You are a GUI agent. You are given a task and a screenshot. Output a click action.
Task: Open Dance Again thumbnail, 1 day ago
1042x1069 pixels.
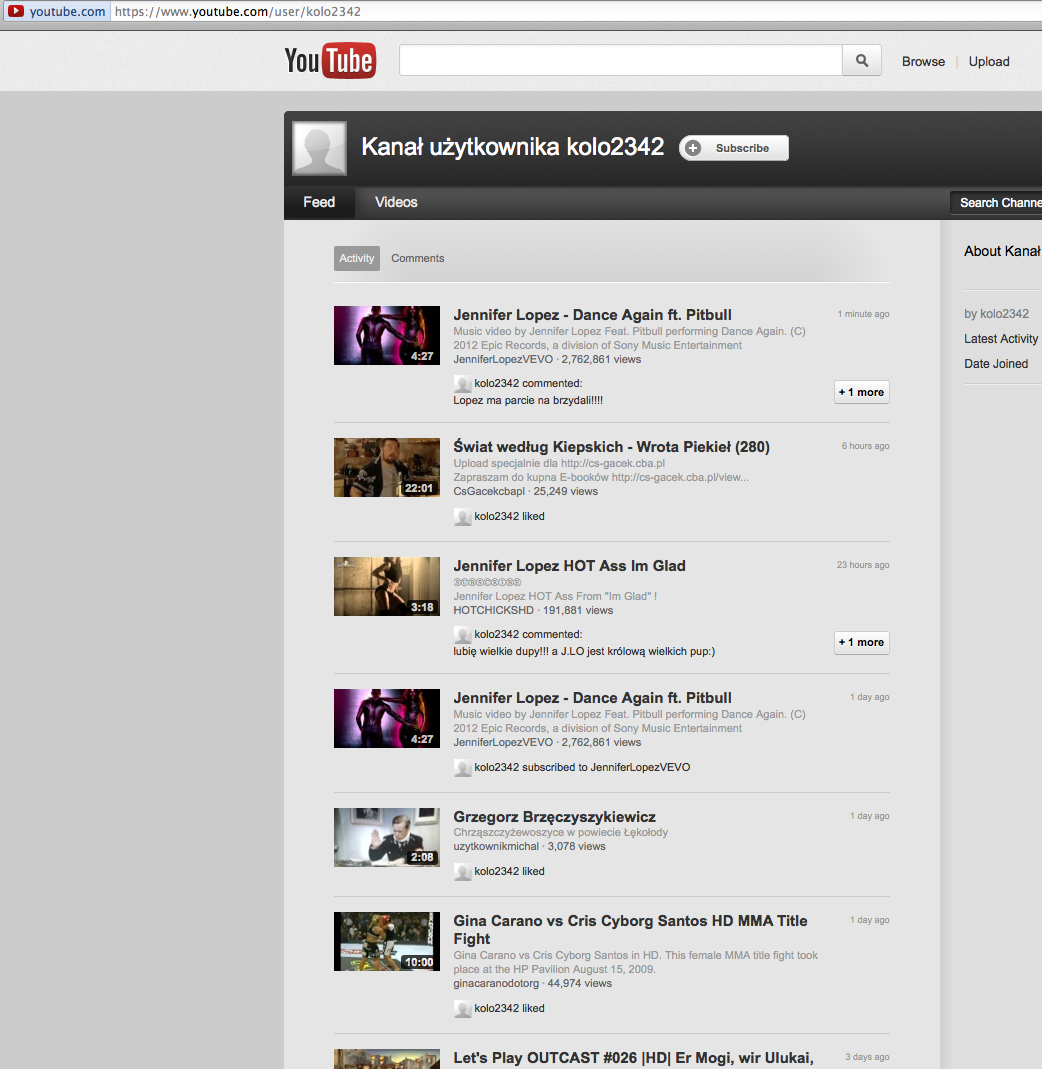(387, 719)
